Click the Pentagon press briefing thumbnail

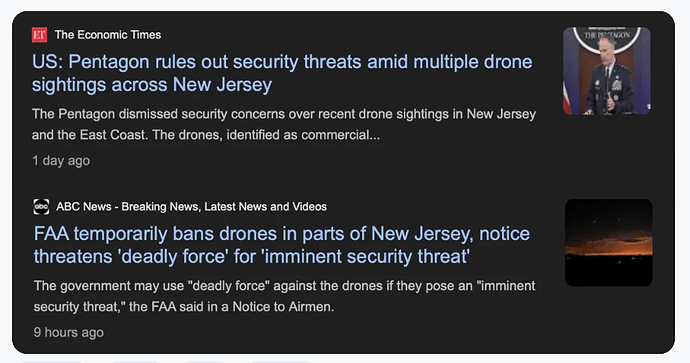coord(607,71)
